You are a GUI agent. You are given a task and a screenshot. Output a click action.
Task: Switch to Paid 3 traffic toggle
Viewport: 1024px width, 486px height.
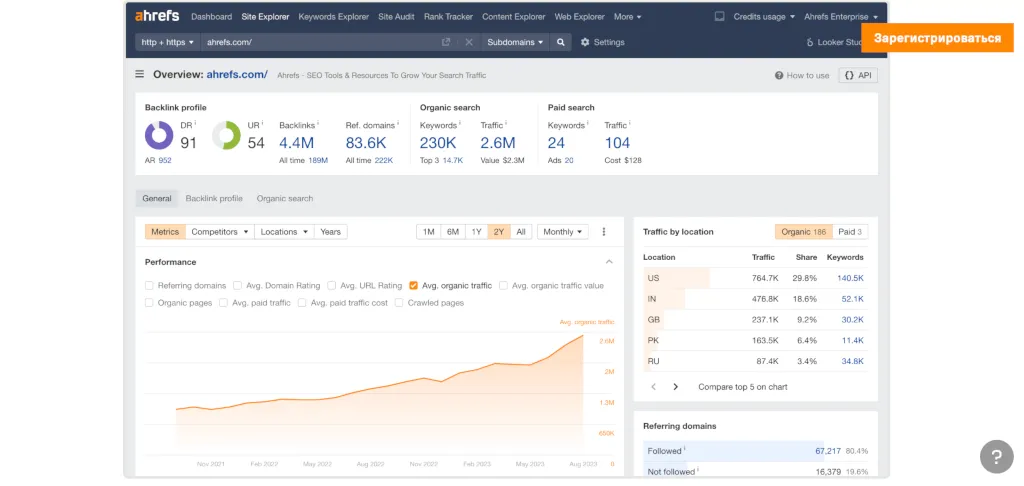click(x=850, y=232)
